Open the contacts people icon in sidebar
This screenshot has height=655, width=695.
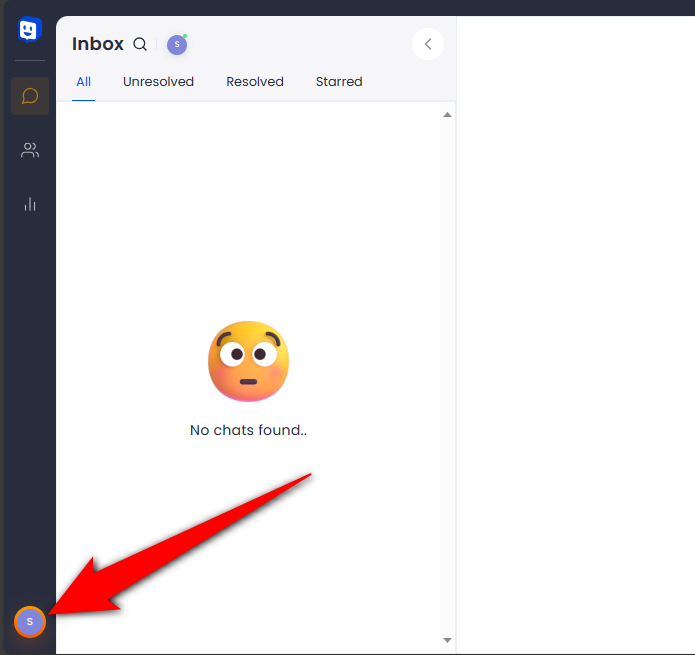pyautogui.click(x=30, y=150)
